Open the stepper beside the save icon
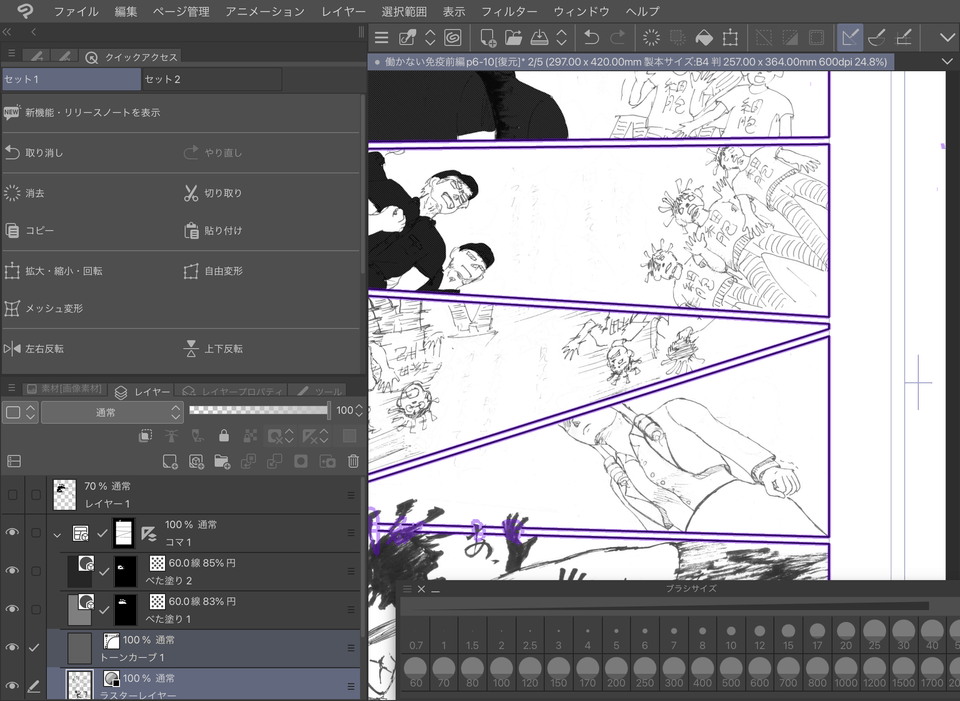960x701 pixels. pyautogui.click(x=561, y=38)
